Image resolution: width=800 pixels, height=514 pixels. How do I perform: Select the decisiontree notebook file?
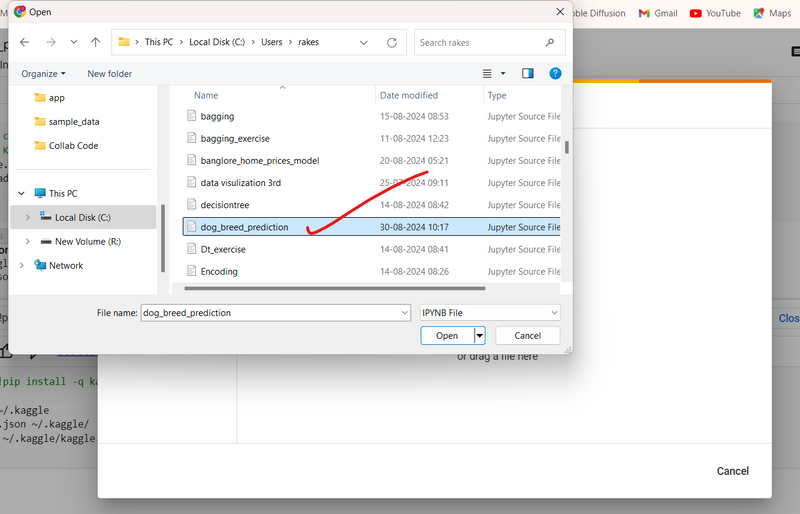click(225, 204)
